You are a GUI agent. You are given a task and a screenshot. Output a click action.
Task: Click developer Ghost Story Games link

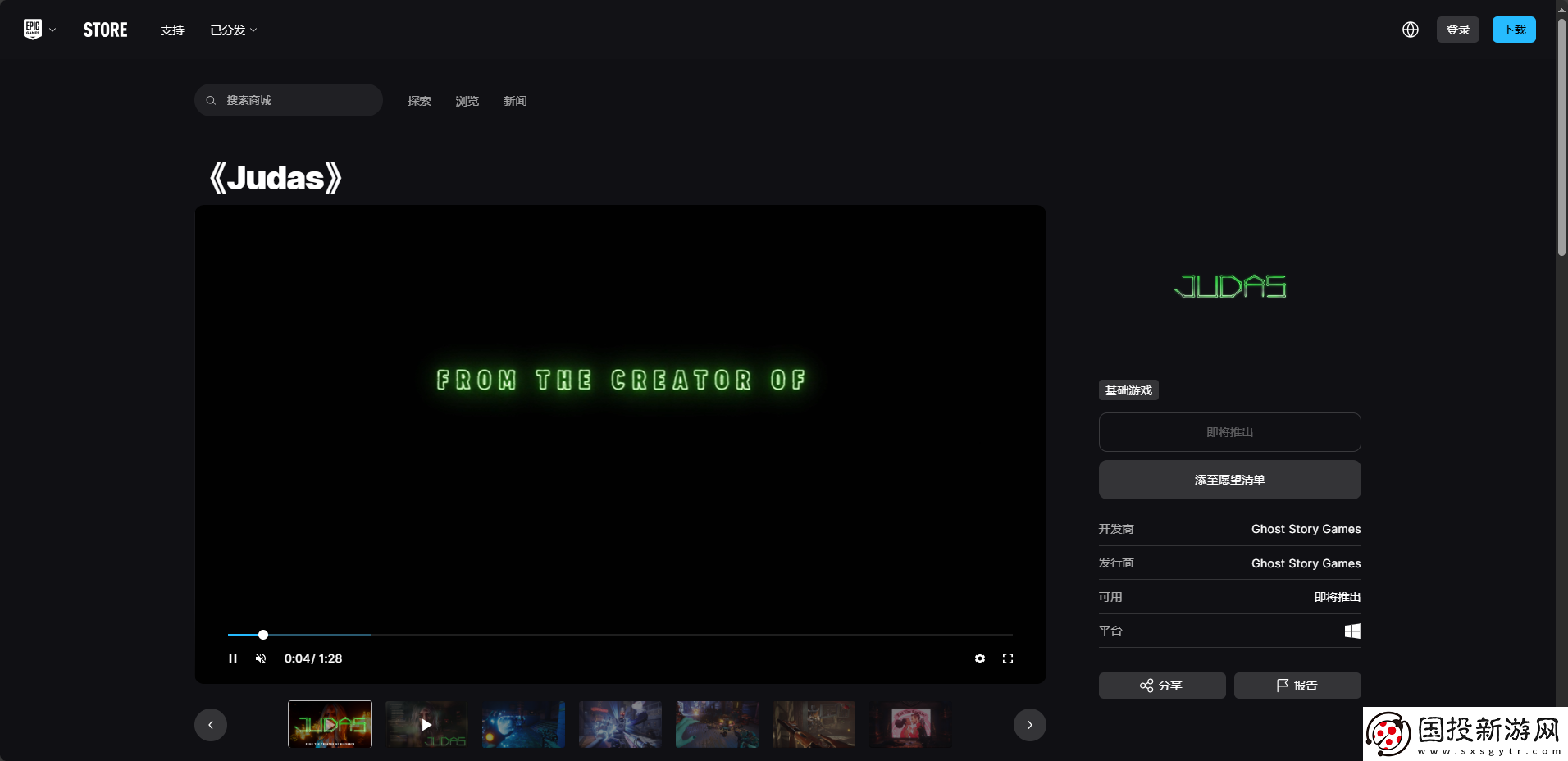[x=1306, y=529]
